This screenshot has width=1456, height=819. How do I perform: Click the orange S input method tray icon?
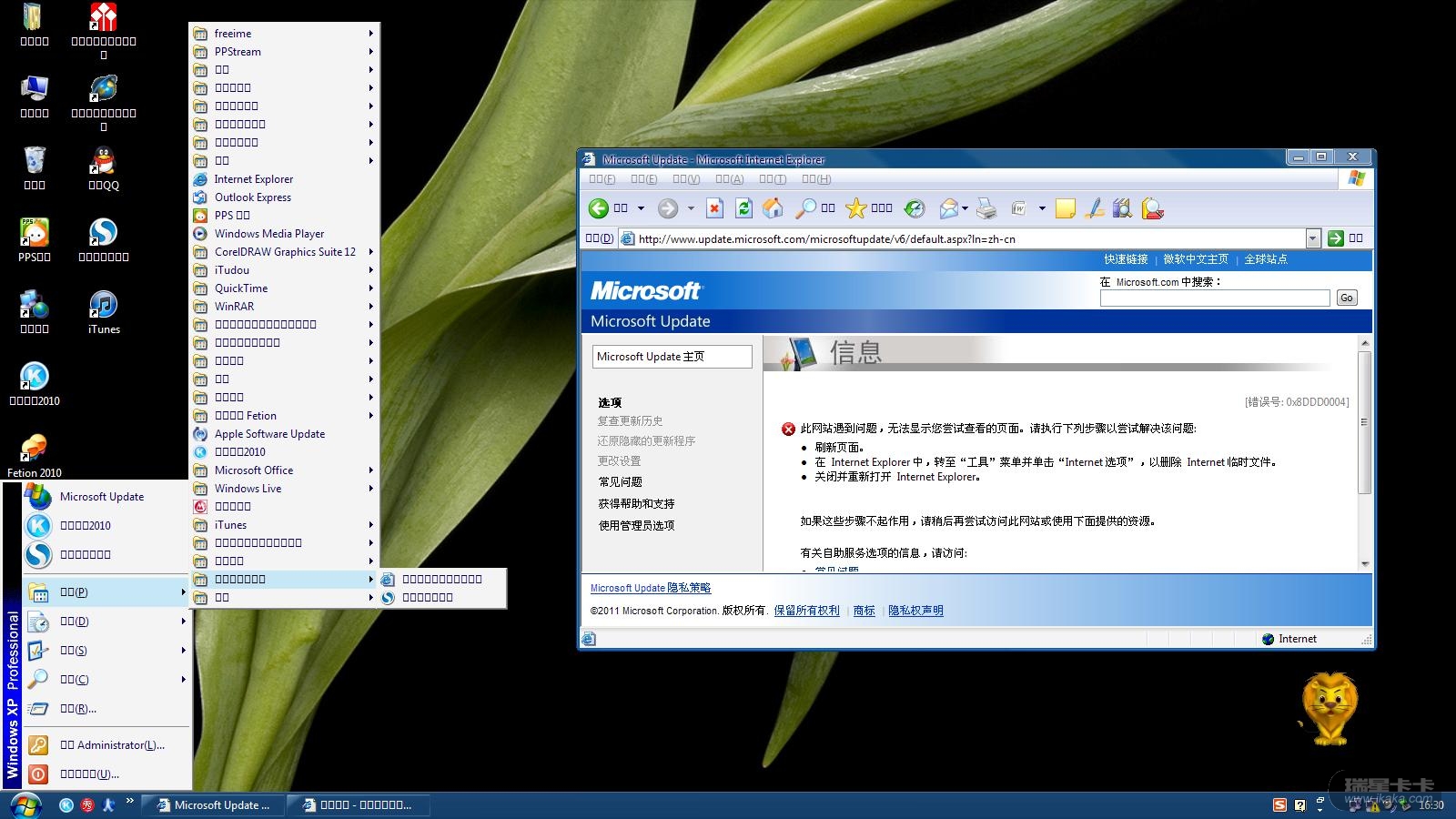1279,805
